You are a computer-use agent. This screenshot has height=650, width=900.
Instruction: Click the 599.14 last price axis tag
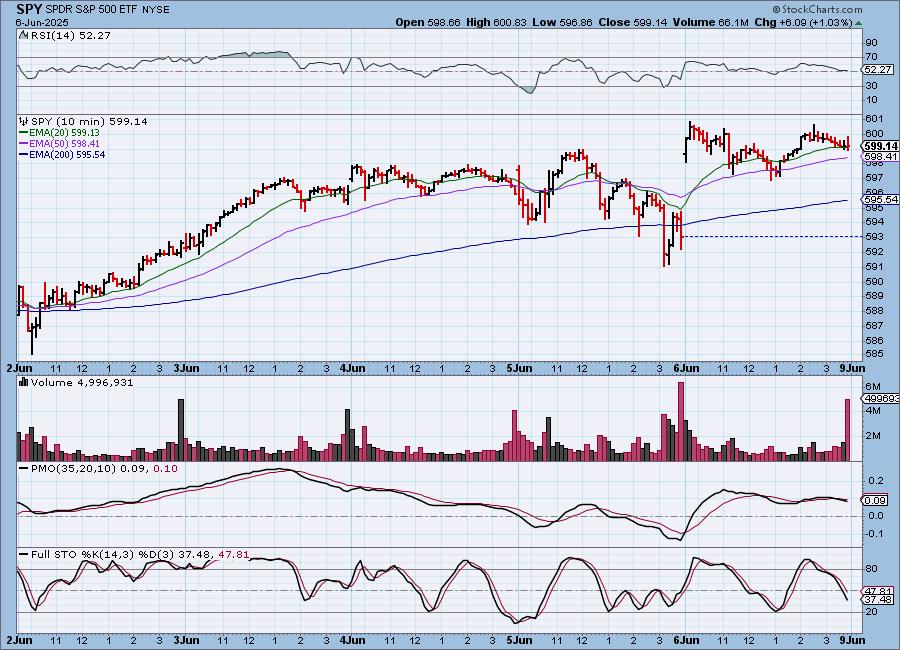pyautogui.click(x=880, y=146)
